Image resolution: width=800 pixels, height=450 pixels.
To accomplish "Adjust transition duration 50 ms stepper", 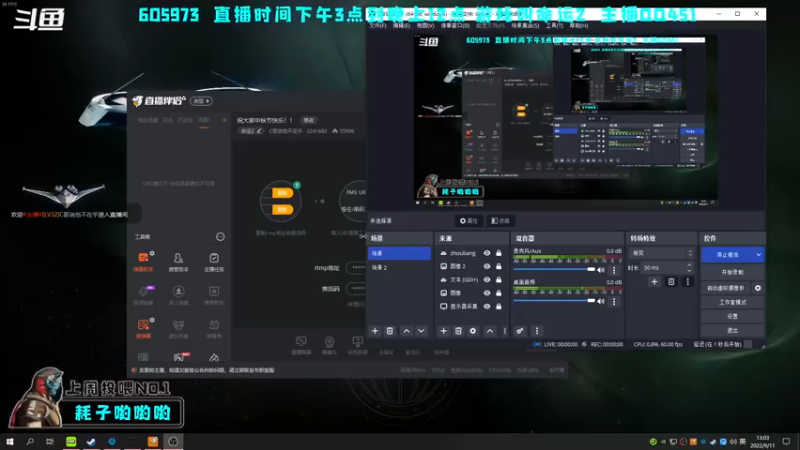I will (x=689, y=267).
